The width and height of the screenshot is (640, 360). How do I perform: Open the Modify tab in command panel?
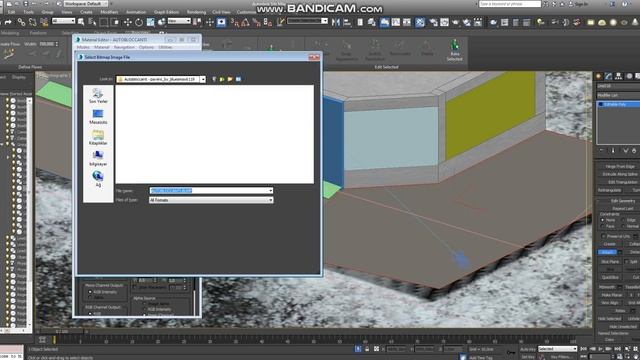pyautogui.click(x=609, y=76)
